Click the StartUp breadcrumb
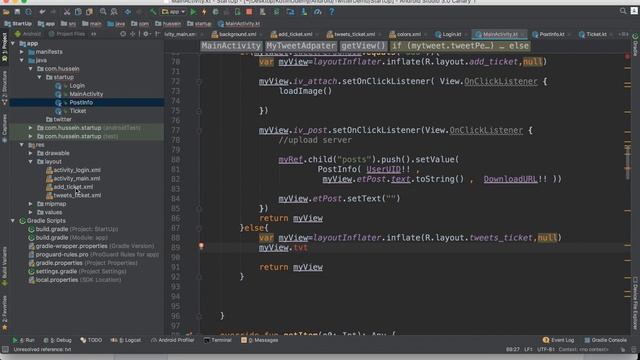Screen dimensions: 640x360 pyautogui.click(x=18, y=24)
